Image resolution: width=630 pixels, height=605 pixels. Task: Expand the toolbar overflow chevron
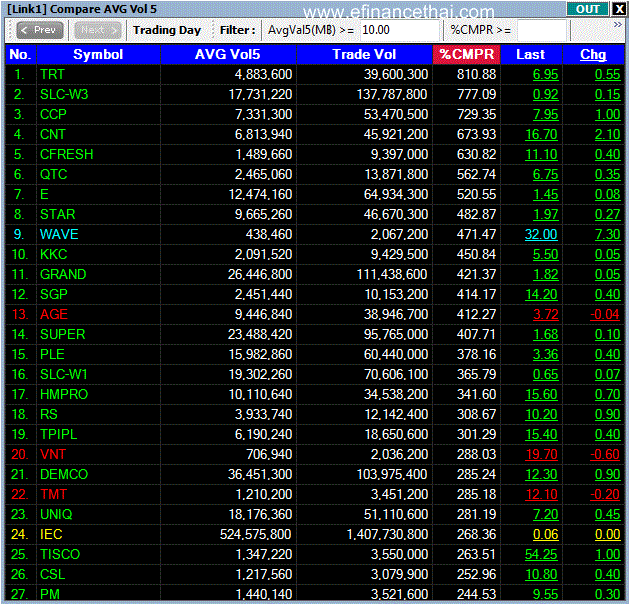click(x=618, y=25)
